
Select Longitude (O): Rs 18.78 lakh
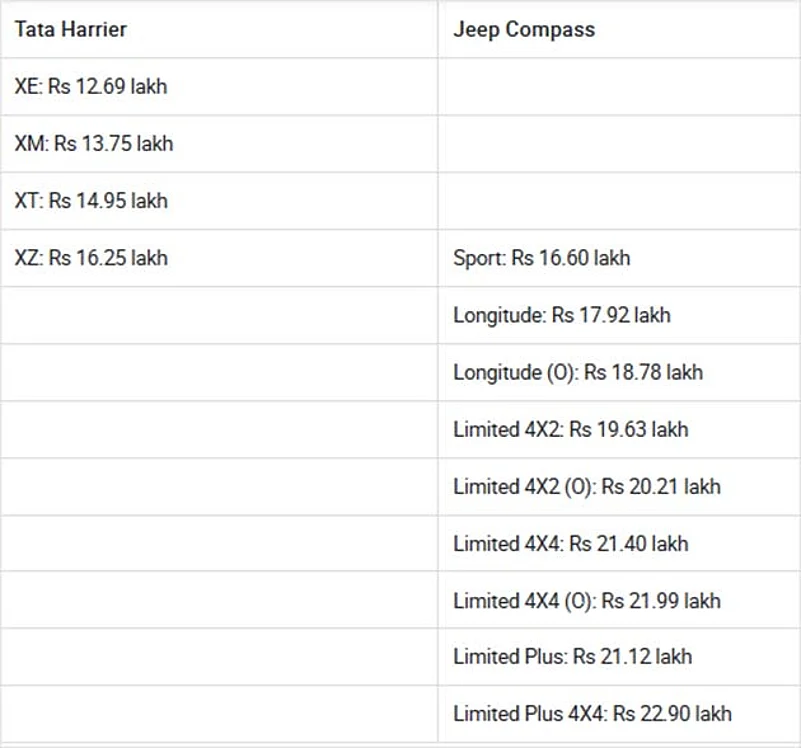point(577,372)
